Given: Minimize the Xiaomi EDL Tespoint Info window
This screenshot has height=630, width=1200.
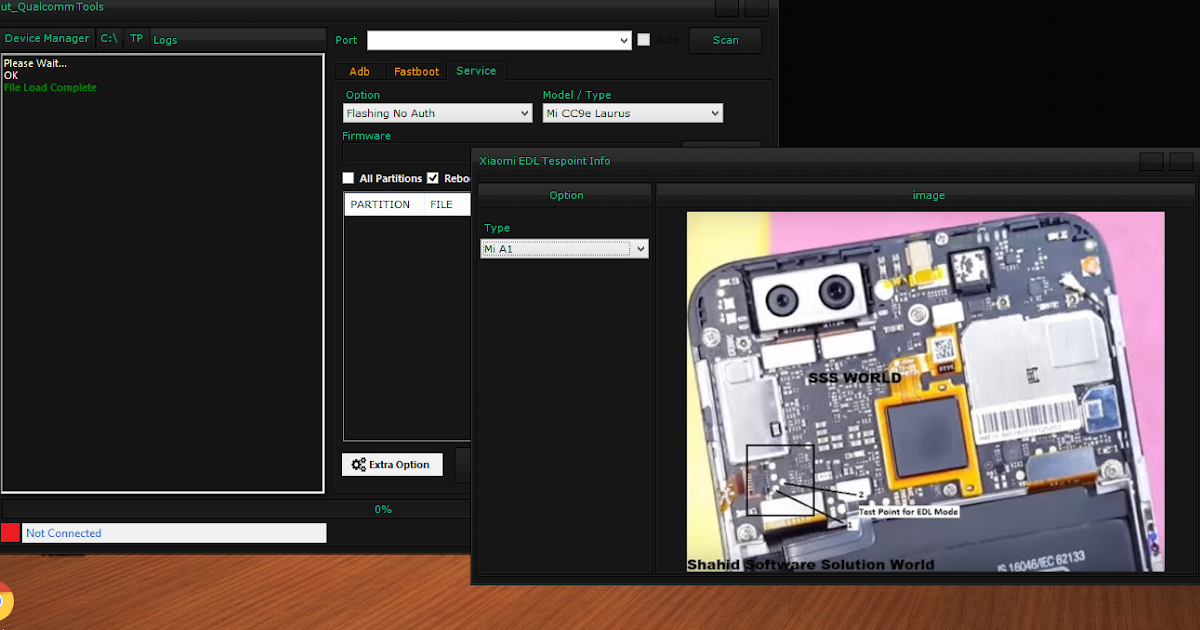Looking at the screenshot, I should click(1152, 161).
